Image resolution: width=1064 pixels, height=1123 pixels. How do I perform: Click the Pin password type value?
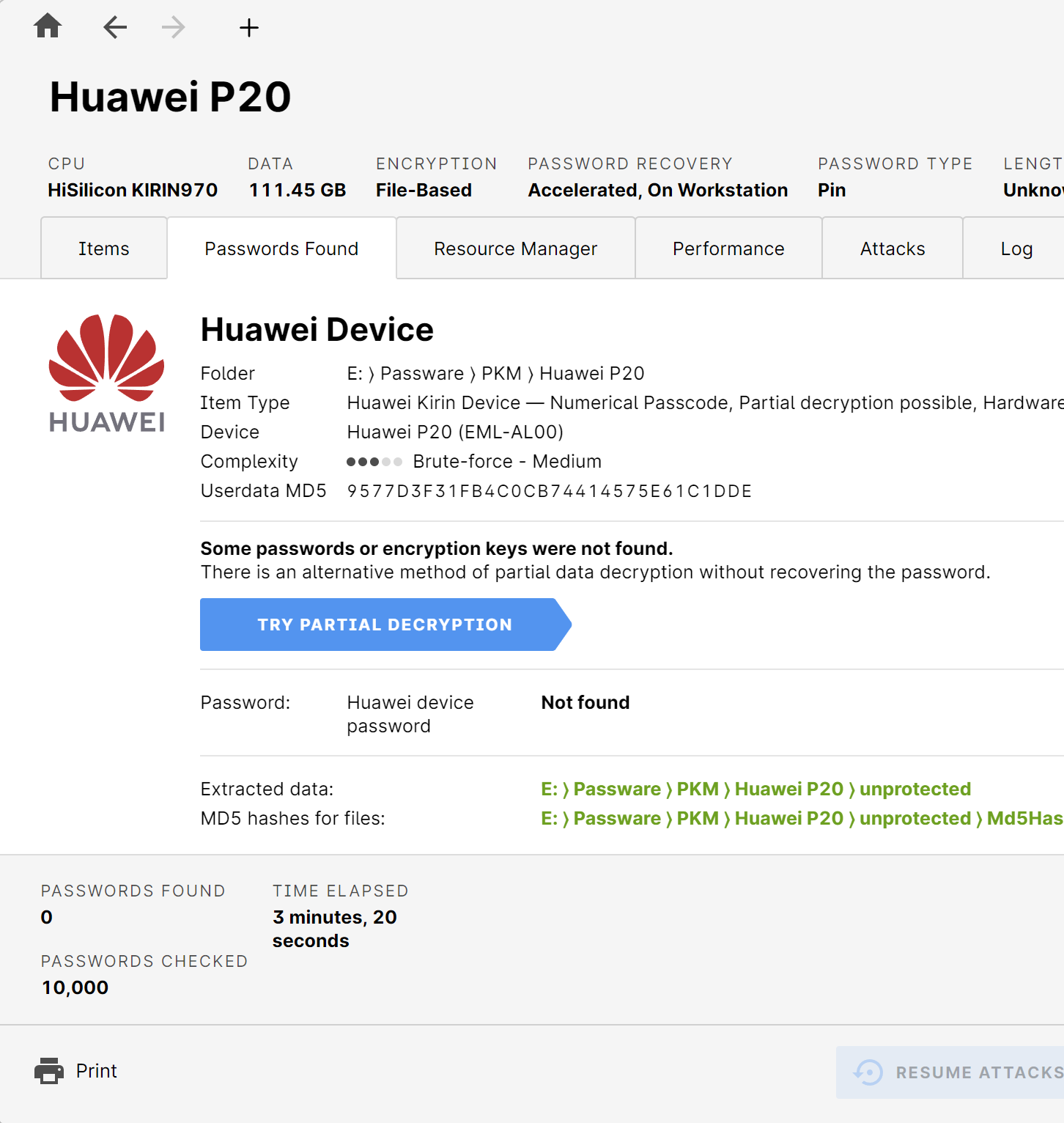[832, 190]
